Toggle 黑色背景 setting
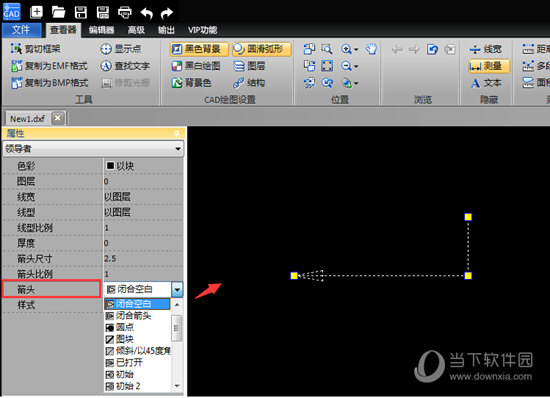The height and width of the screenshot is (398, 550). tap(199, 49)
